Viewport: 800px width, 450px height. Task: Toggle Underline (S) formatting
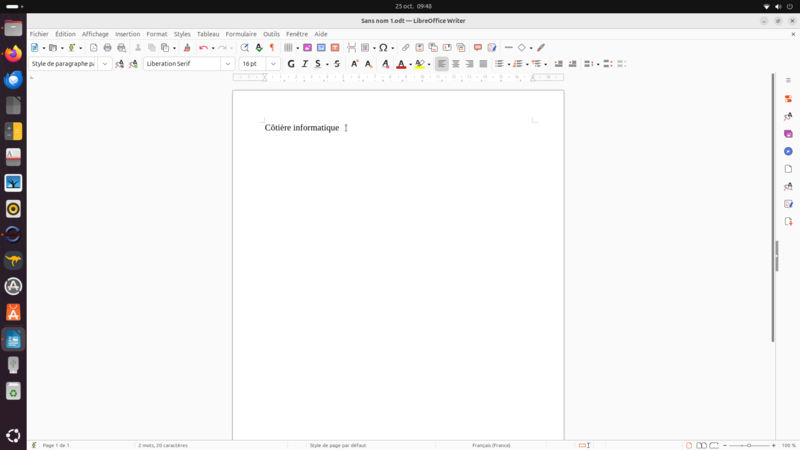click(x=318, y=64)
